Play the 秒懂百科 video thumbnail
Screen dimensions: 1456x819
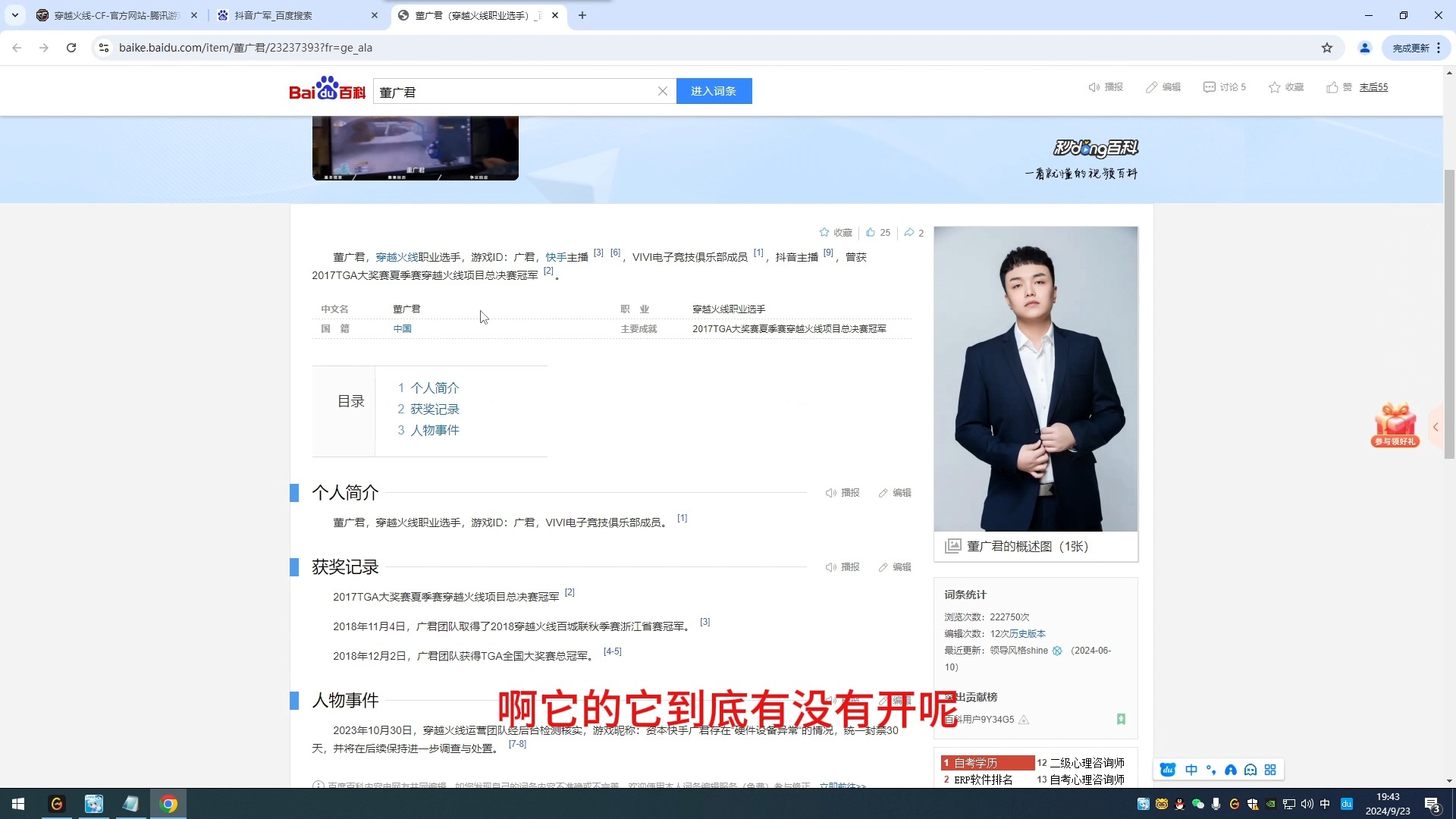[416, 148]
